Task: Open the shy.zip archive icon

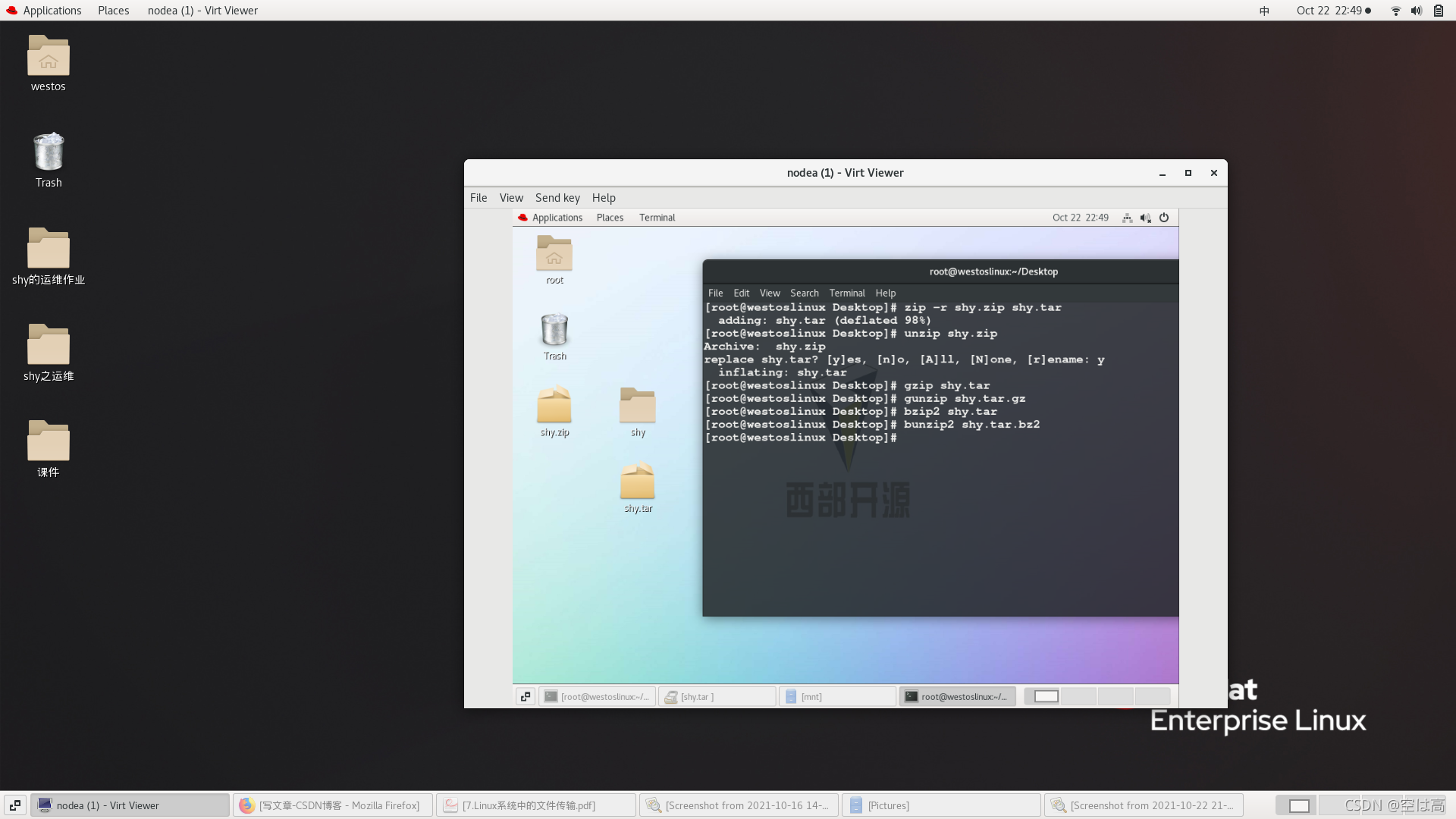Action: (554, 406)
